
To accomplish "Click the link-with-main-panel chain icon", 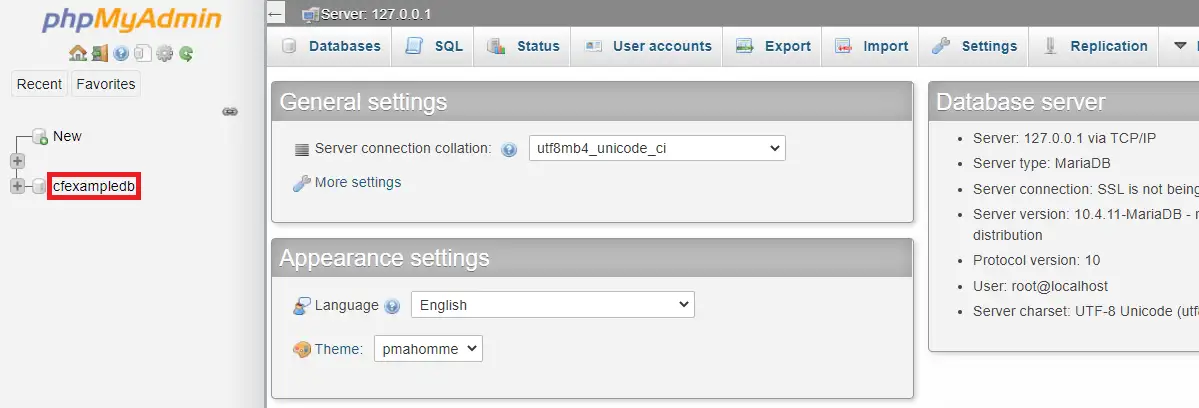I will 229,112.
